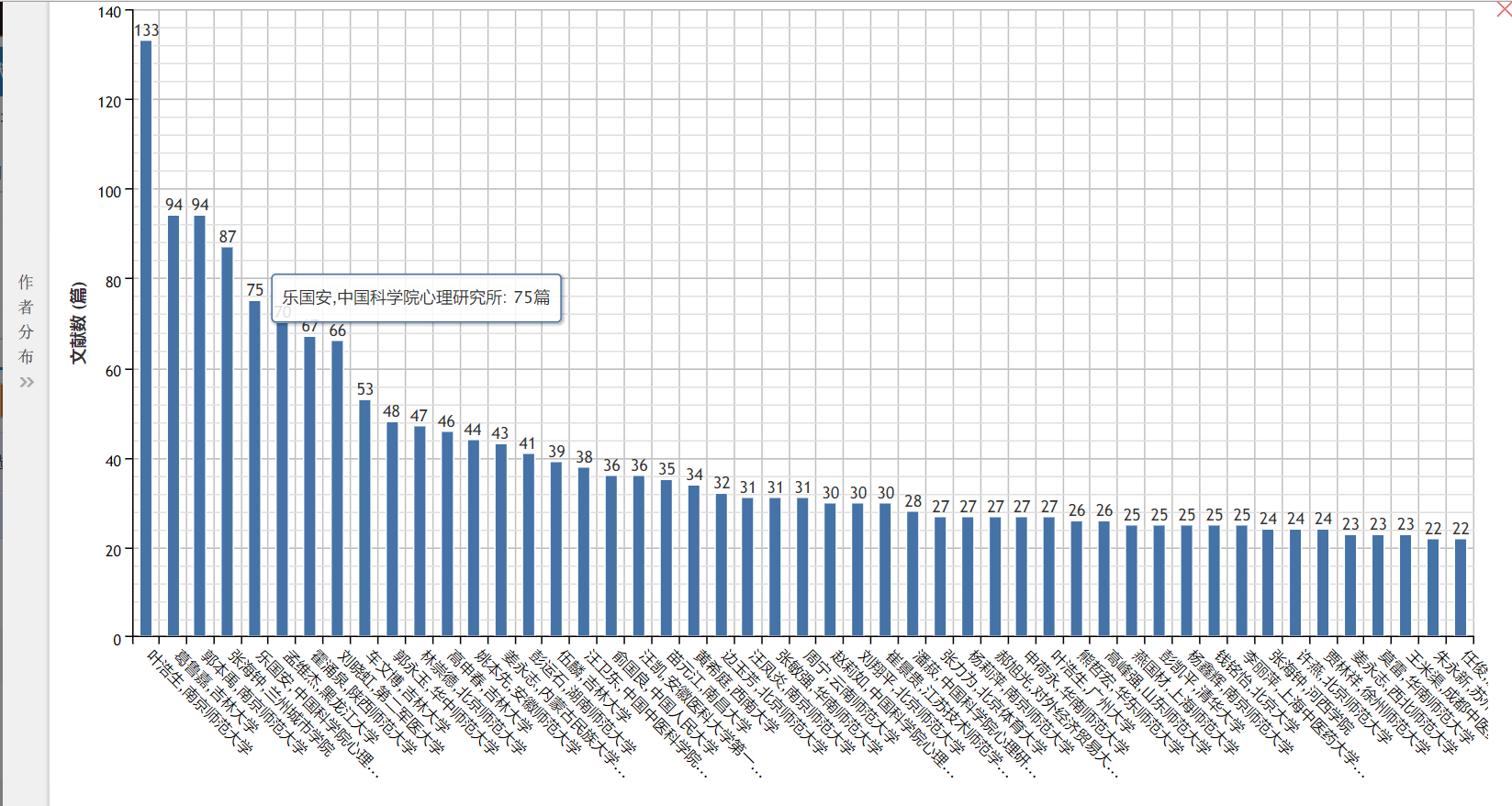Screen dimensions: 1512x806
Task: Click the bar for 高申春 with value 46
Action: coord(447,533)
